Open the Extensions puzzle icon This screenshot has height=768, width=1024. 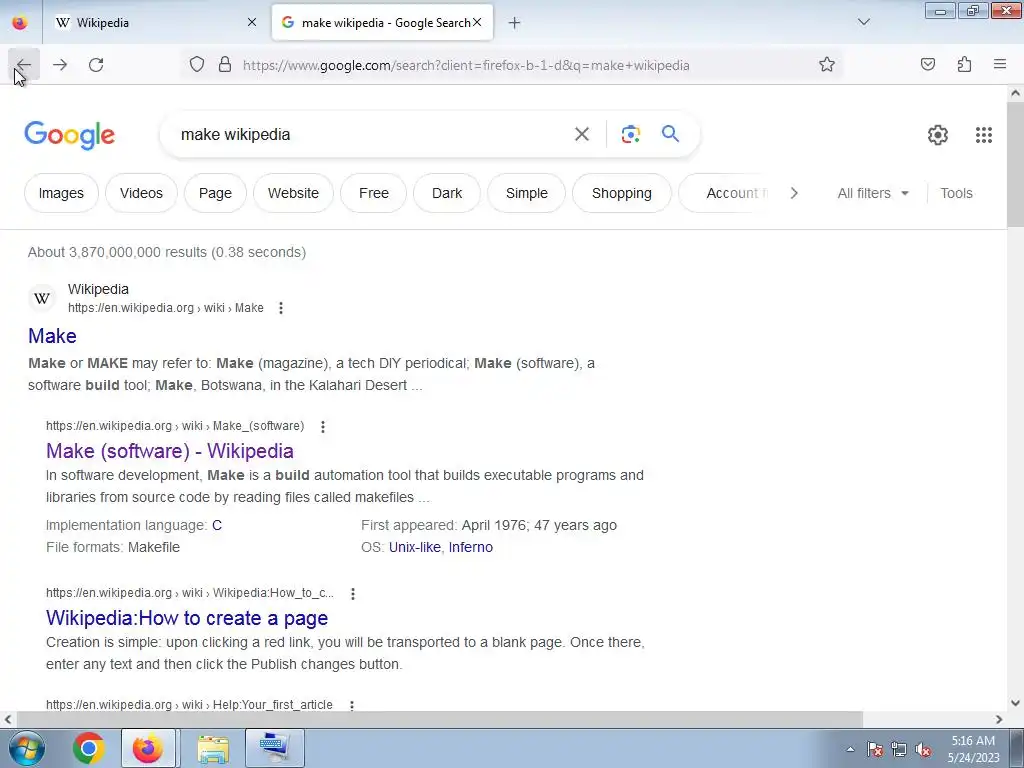pyautogui.click(x=964, y=65)
